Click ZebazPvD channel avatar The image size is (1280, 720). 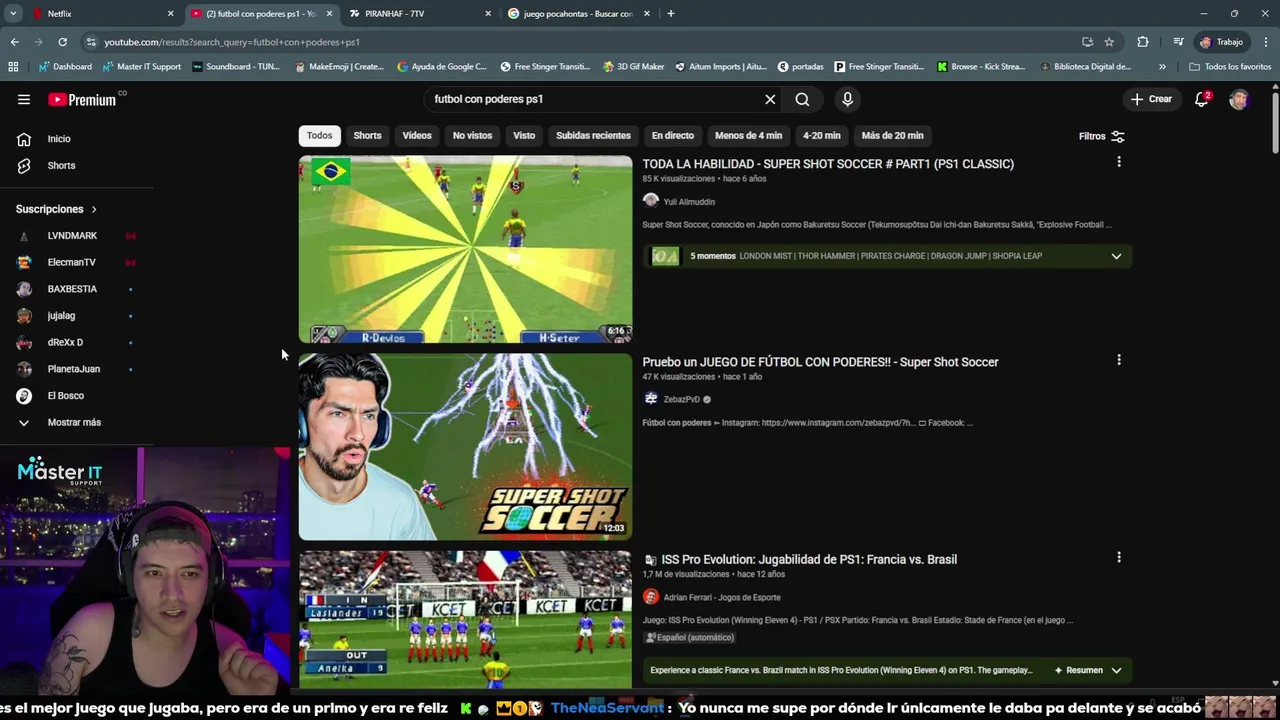(x=651, y=399)
